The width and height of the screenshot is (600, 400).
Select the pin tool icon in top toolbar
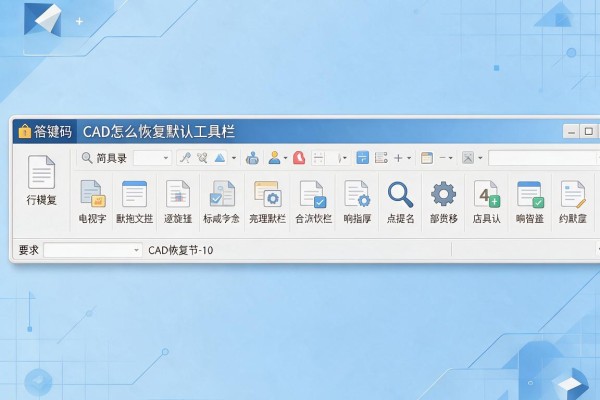click(x=185, y=158)
